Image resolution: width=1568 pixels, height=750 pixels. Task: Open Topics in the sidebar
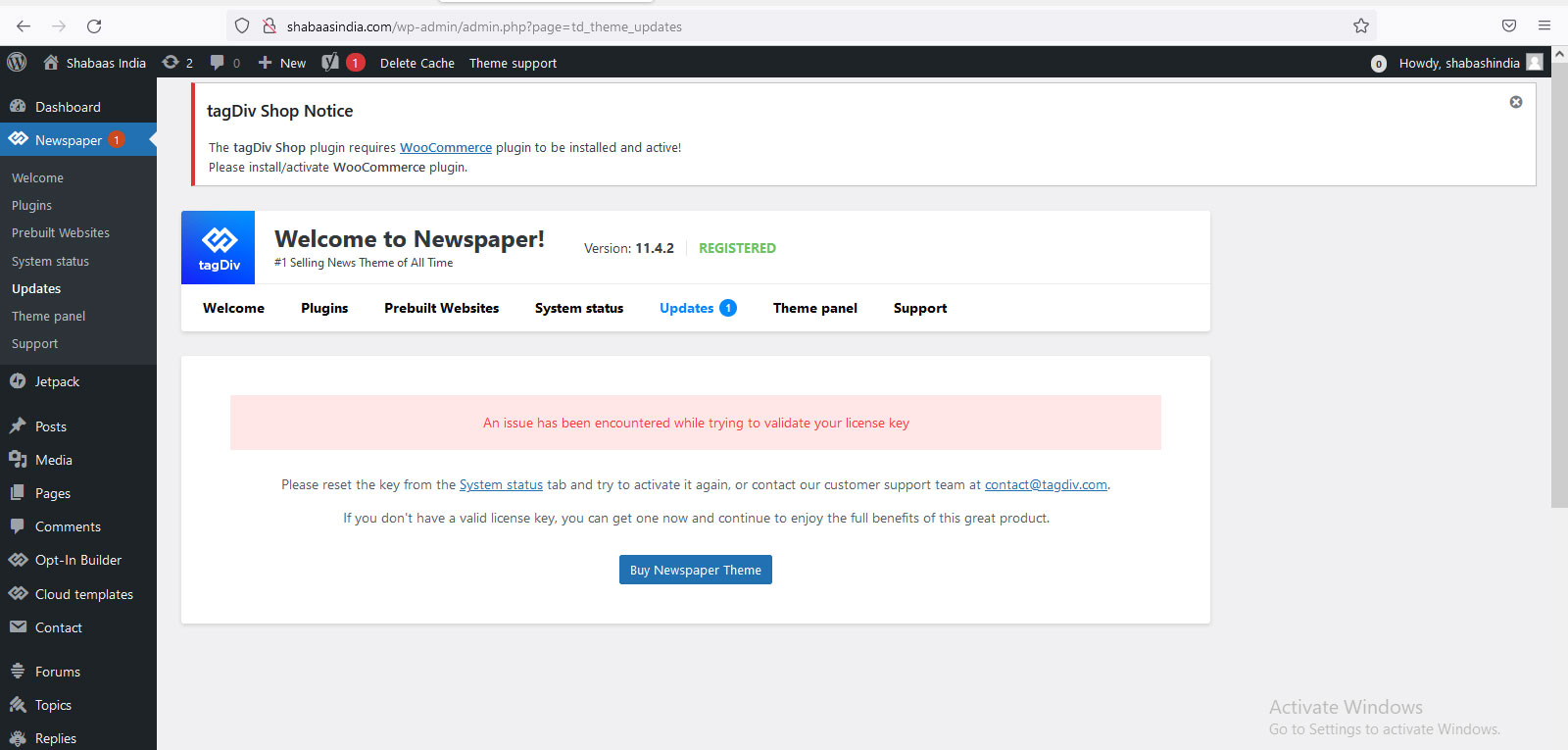(x=78, y=705)
